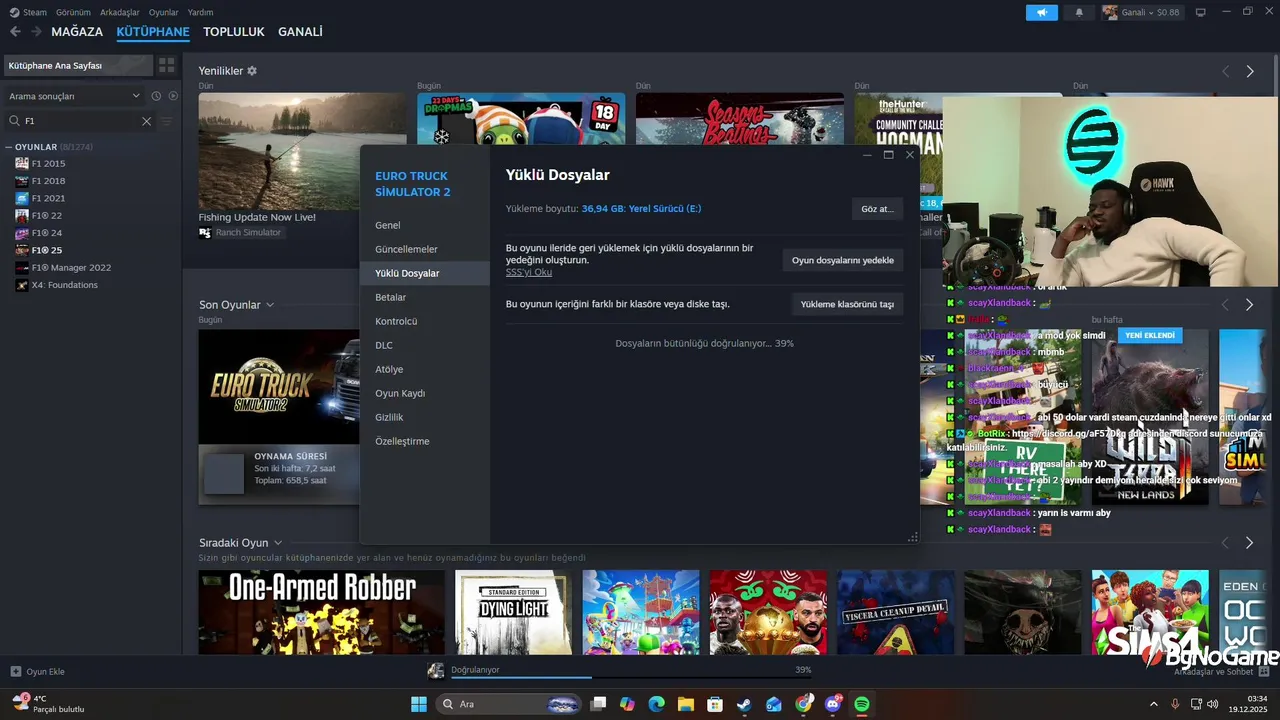Go forward with the right navigation arrow
The width and height of the screenshot is (1280, 720).
click(36, 31)
